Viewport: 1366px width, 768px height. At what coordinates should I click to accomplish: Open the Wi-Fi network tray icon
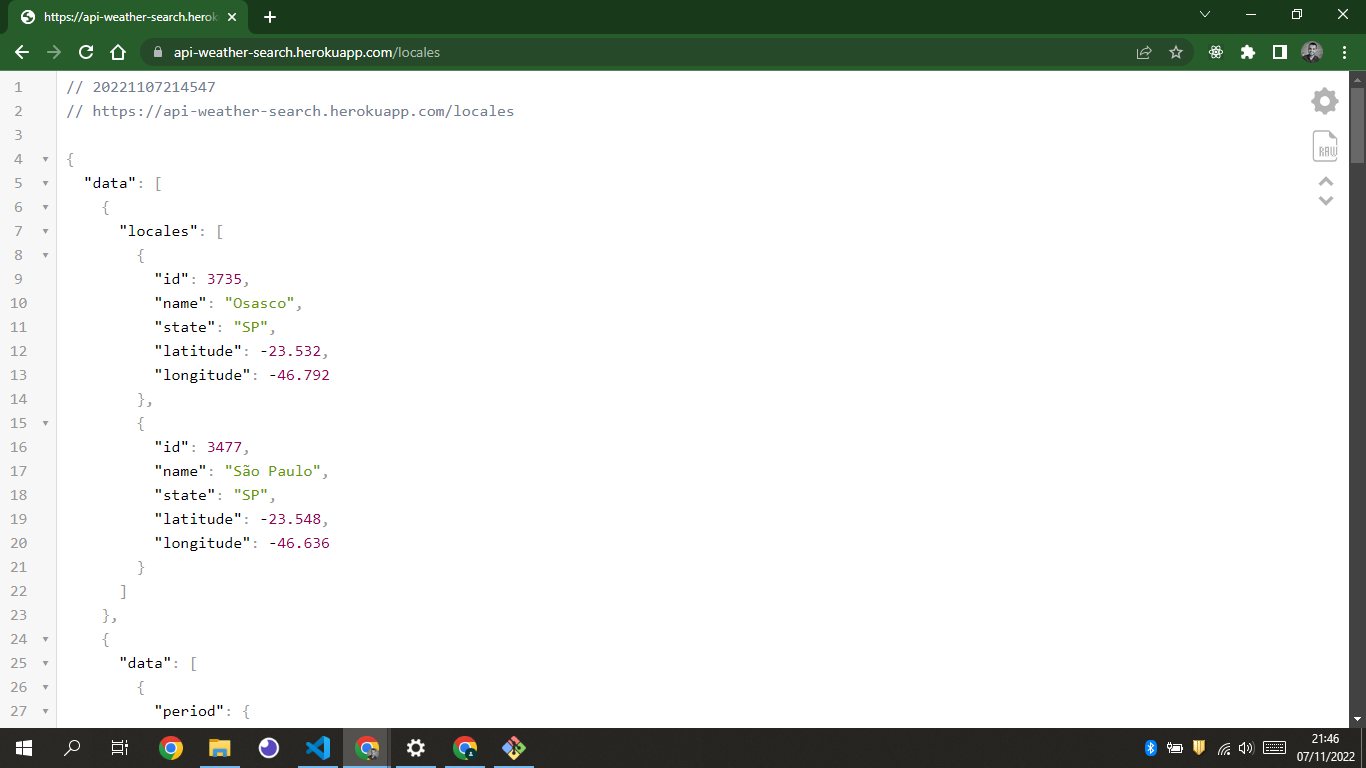1223,748
